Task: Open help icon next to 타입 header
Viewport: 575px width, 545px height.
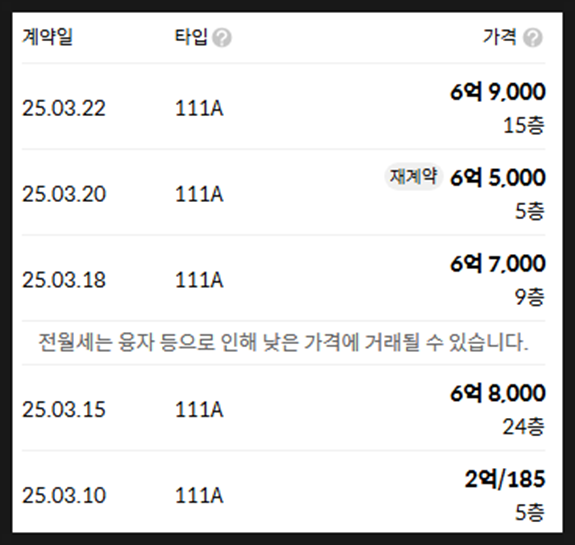Action: (x=222, y=38)
